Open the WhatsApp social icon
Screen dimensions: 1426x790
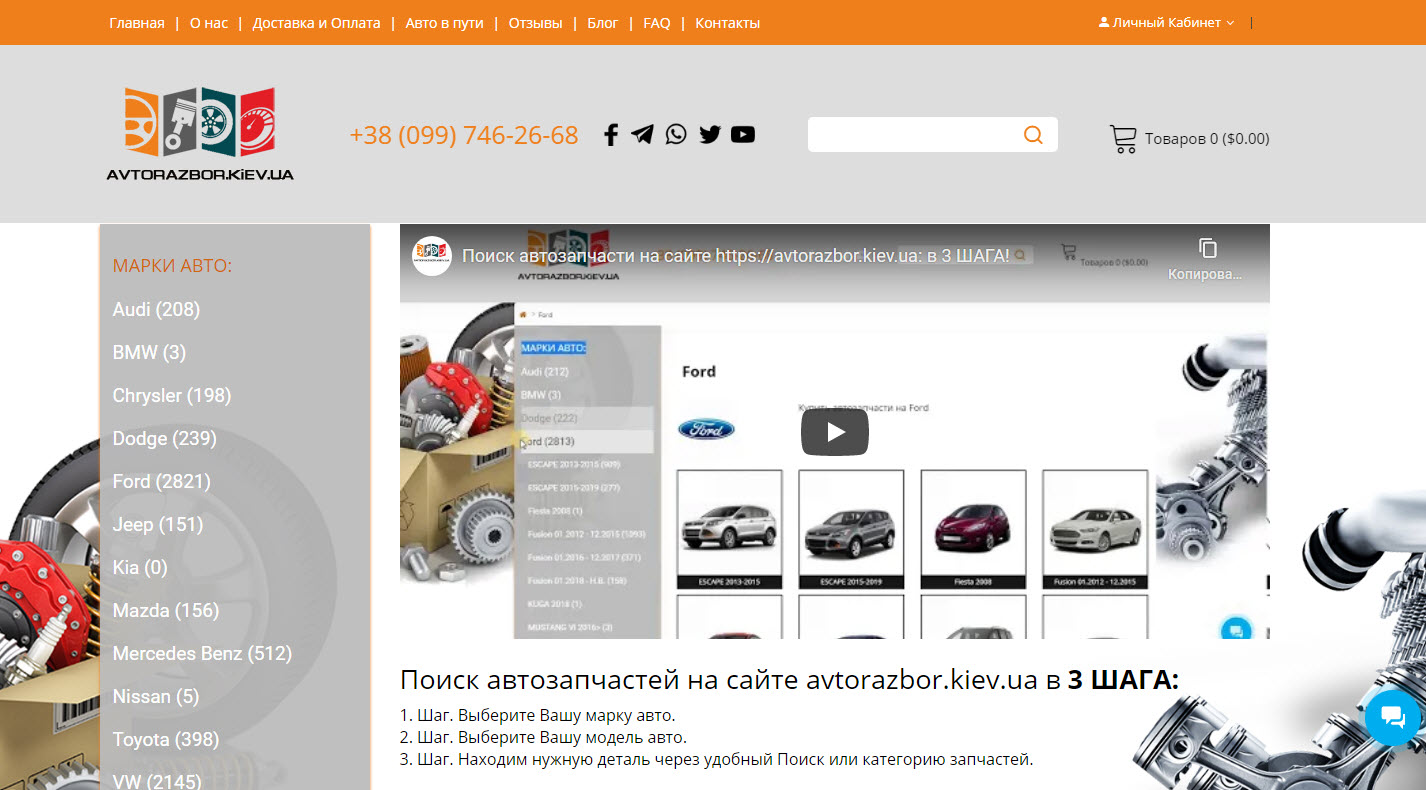pyautogui.click(x=676, y=134)
